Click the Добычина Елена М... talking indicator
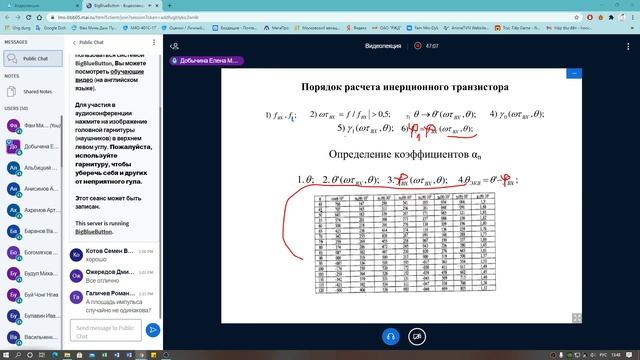This screenshot has height=360, width=640. point(207,61)
